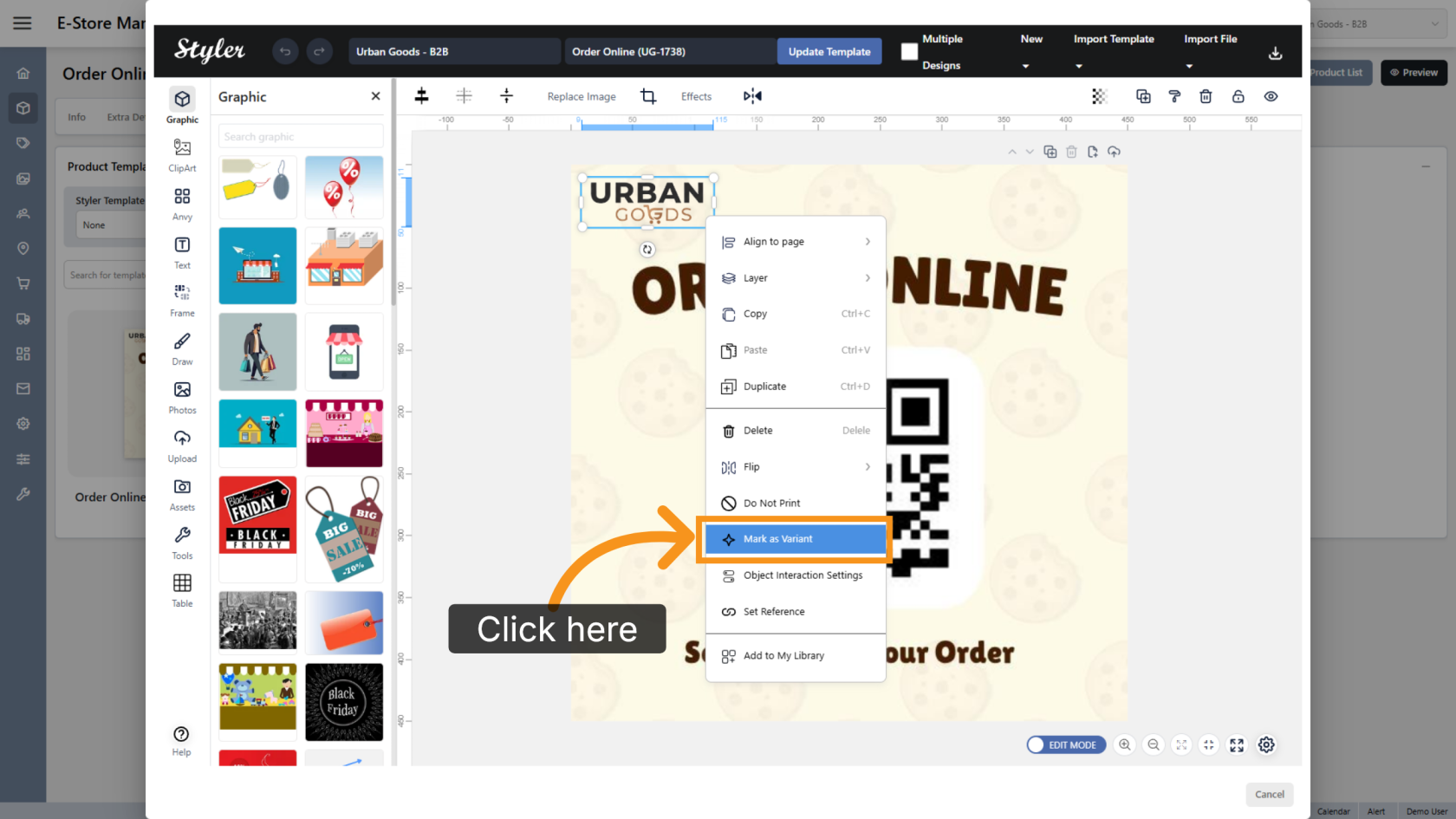
Task: Switch the EDIT MODE toggle
Action: [1066, 744]
